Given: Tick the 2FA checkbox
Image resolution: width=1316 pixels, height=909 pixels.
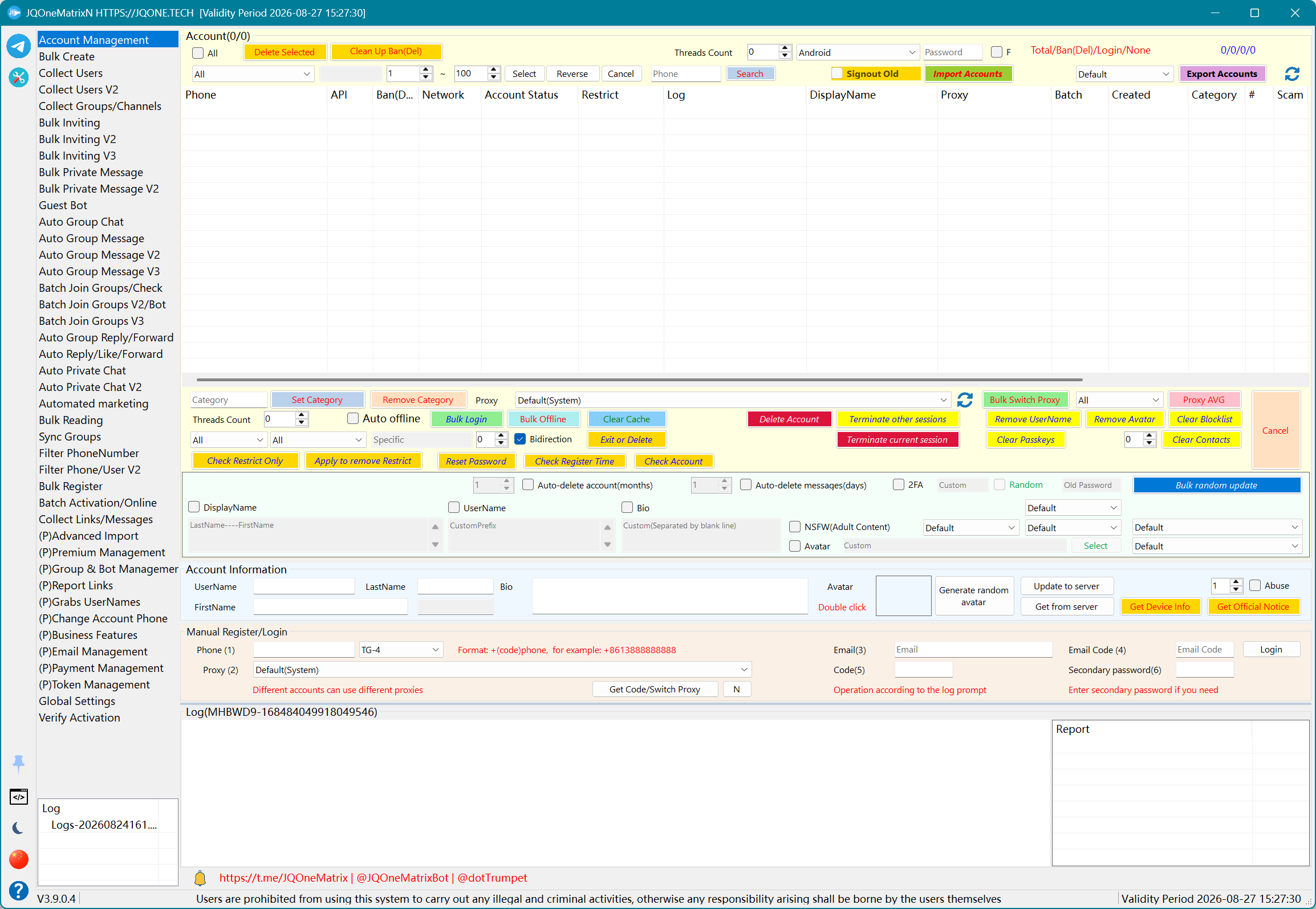Looking at the screenshot, I should point(899,485).
